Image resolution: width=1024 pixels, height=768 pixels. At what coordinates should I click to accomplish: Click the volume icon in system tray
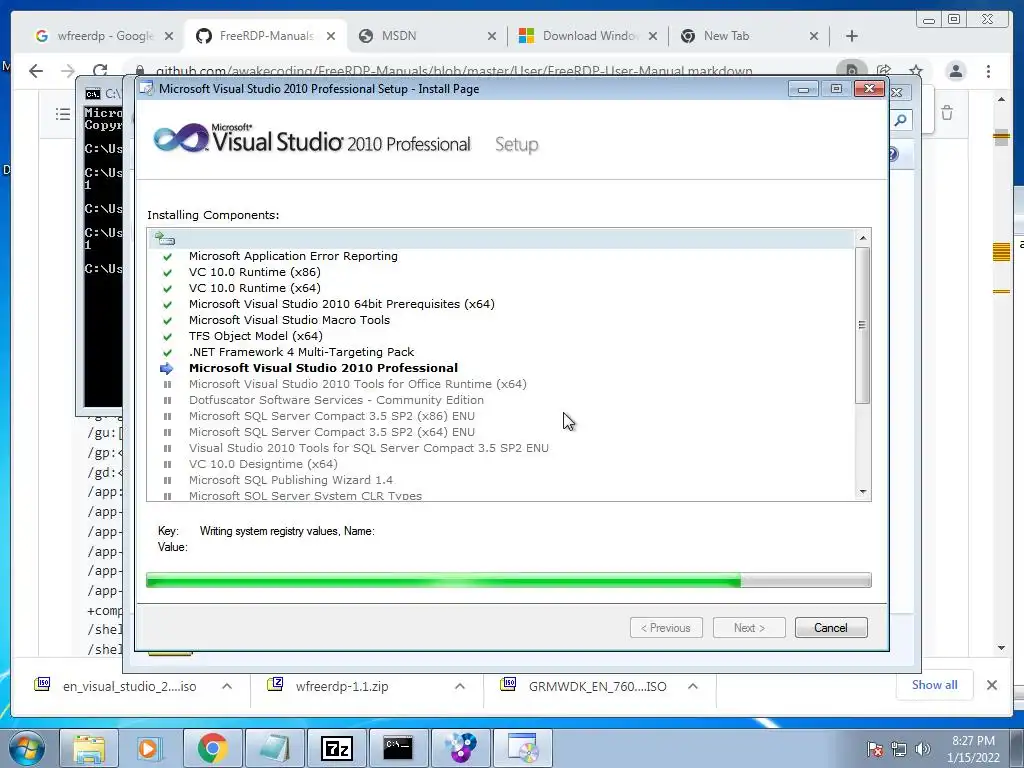point(923,749)
